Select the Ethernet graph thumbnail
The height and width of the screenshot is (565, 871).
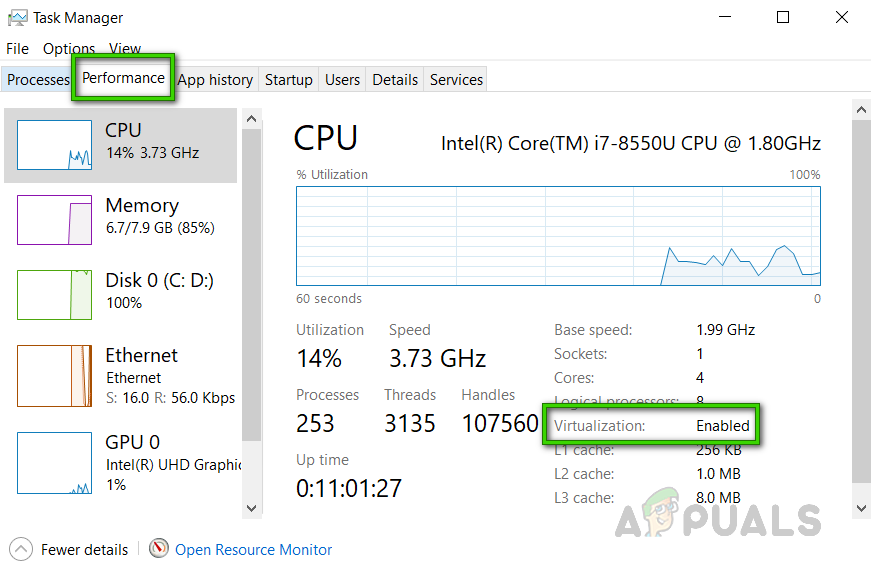[x=54, y=375]
